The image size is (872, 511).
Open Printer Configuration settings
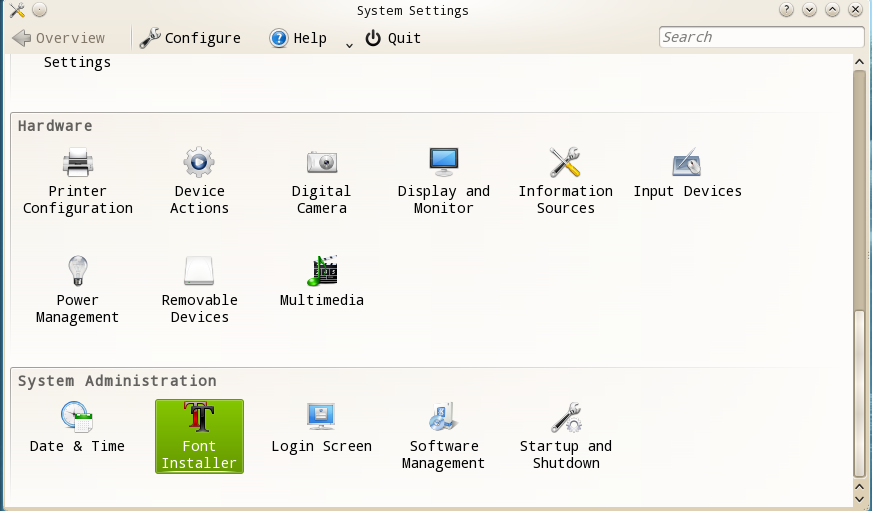click(x=77, y=182)
